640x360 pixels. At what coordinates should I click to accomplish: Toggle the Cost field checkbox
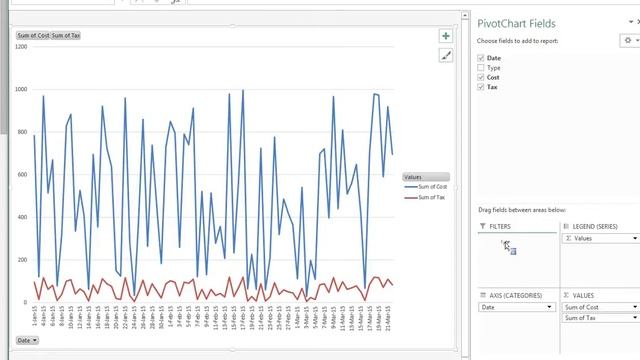481,77
